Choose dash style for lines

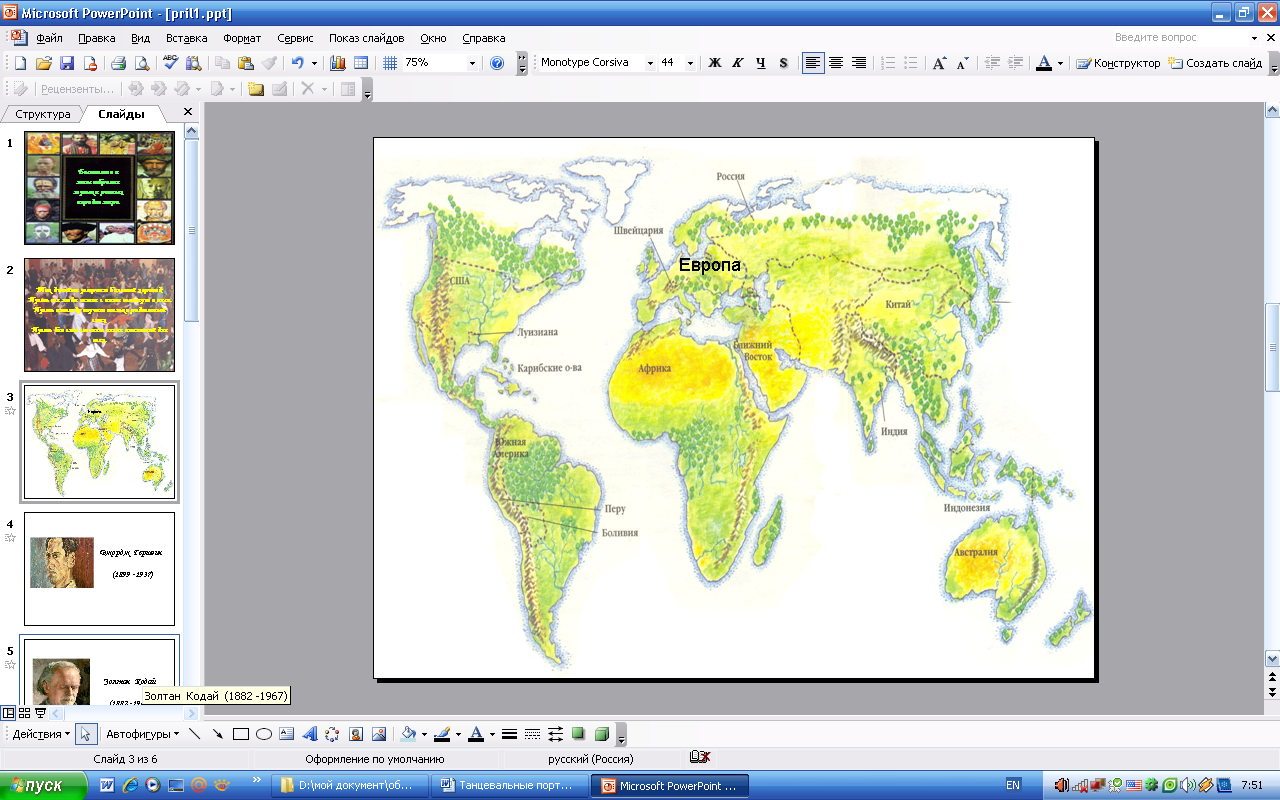(x=532, y=734)
